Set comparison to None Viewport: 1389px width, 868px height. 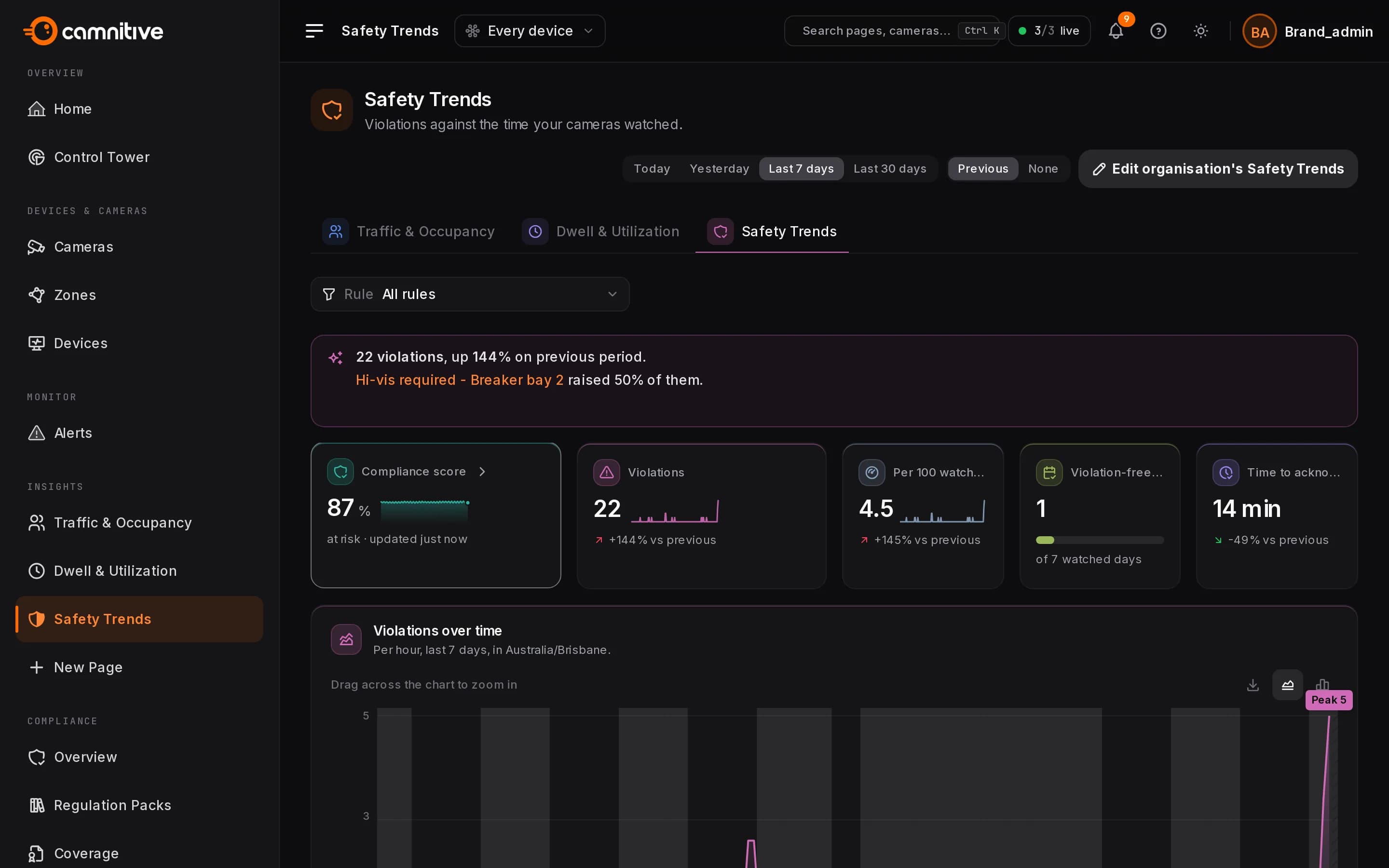click(x=1042, y=169)
